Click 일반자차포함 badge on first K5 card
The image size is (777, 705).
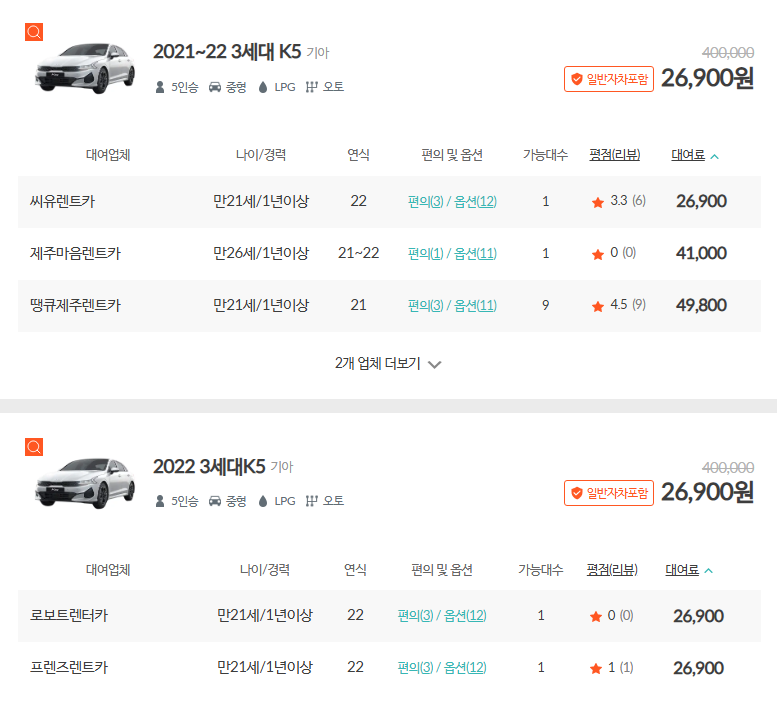(x=609, y=79)
